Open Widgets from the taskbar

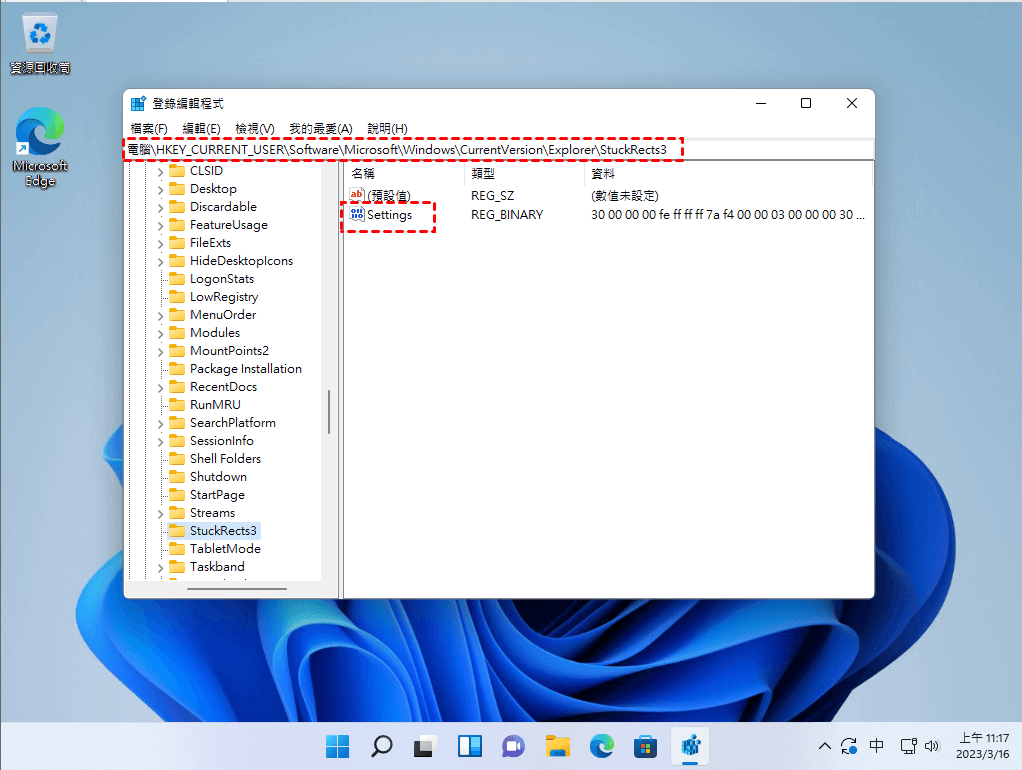(x=470, y=746)
